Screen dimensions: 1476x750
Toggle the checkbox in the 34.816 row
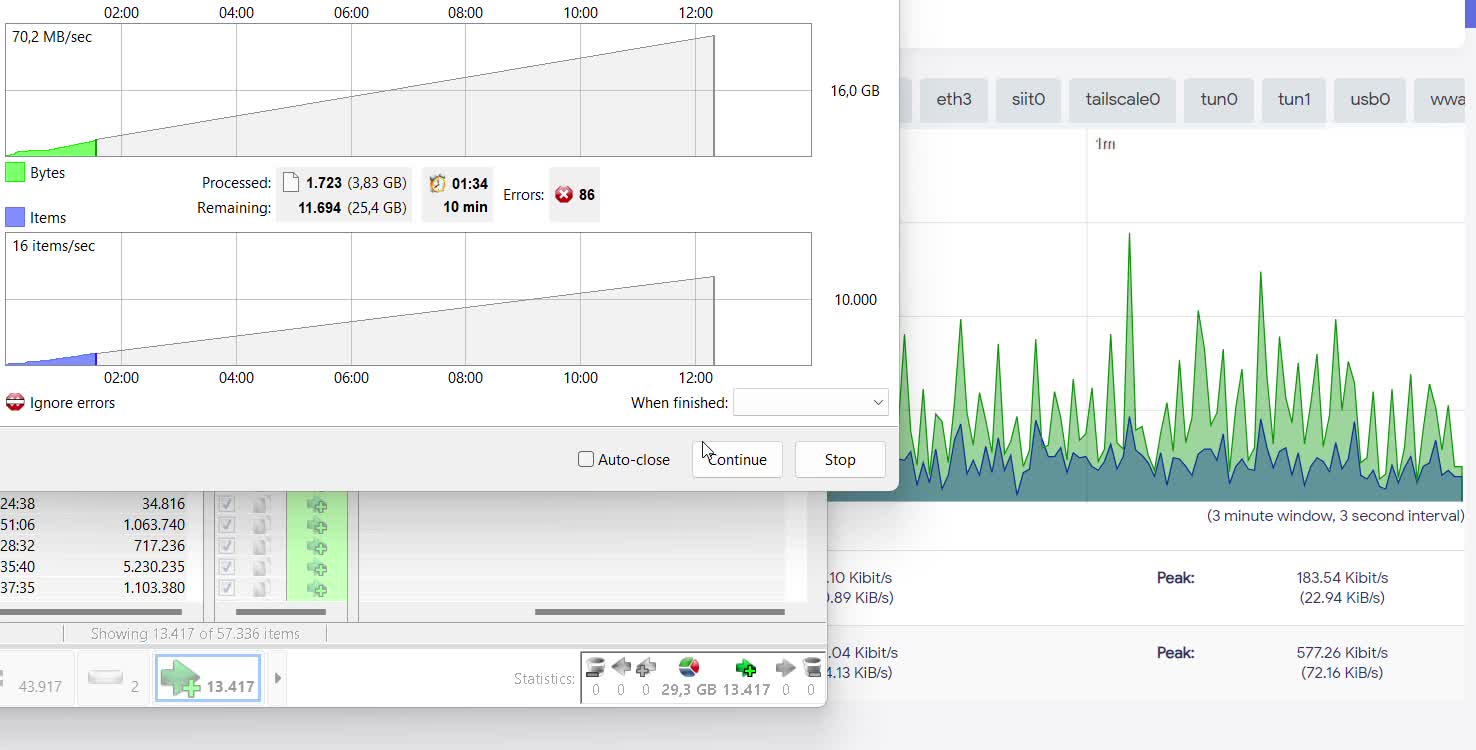[226, 504]
